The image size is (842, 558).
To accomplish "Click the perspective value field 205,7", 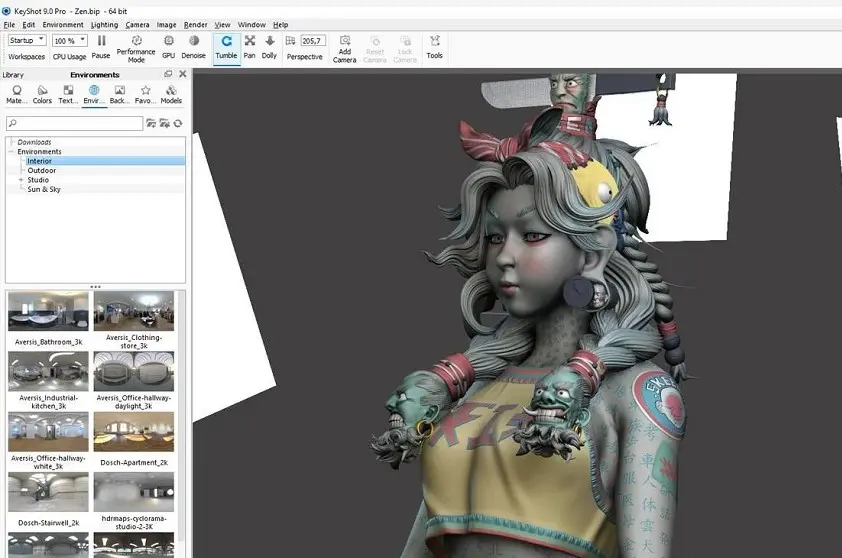I will (313, 41).
